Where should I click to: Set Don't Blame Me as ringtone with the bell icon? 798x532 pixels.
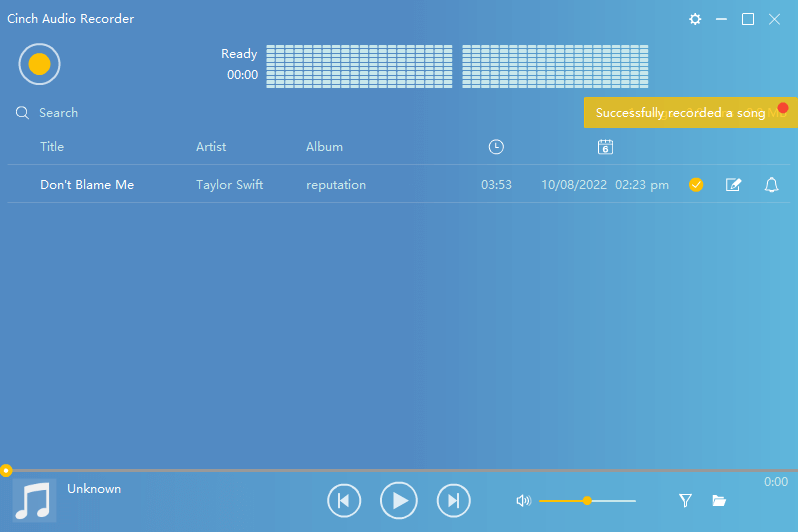coord(771,185)
